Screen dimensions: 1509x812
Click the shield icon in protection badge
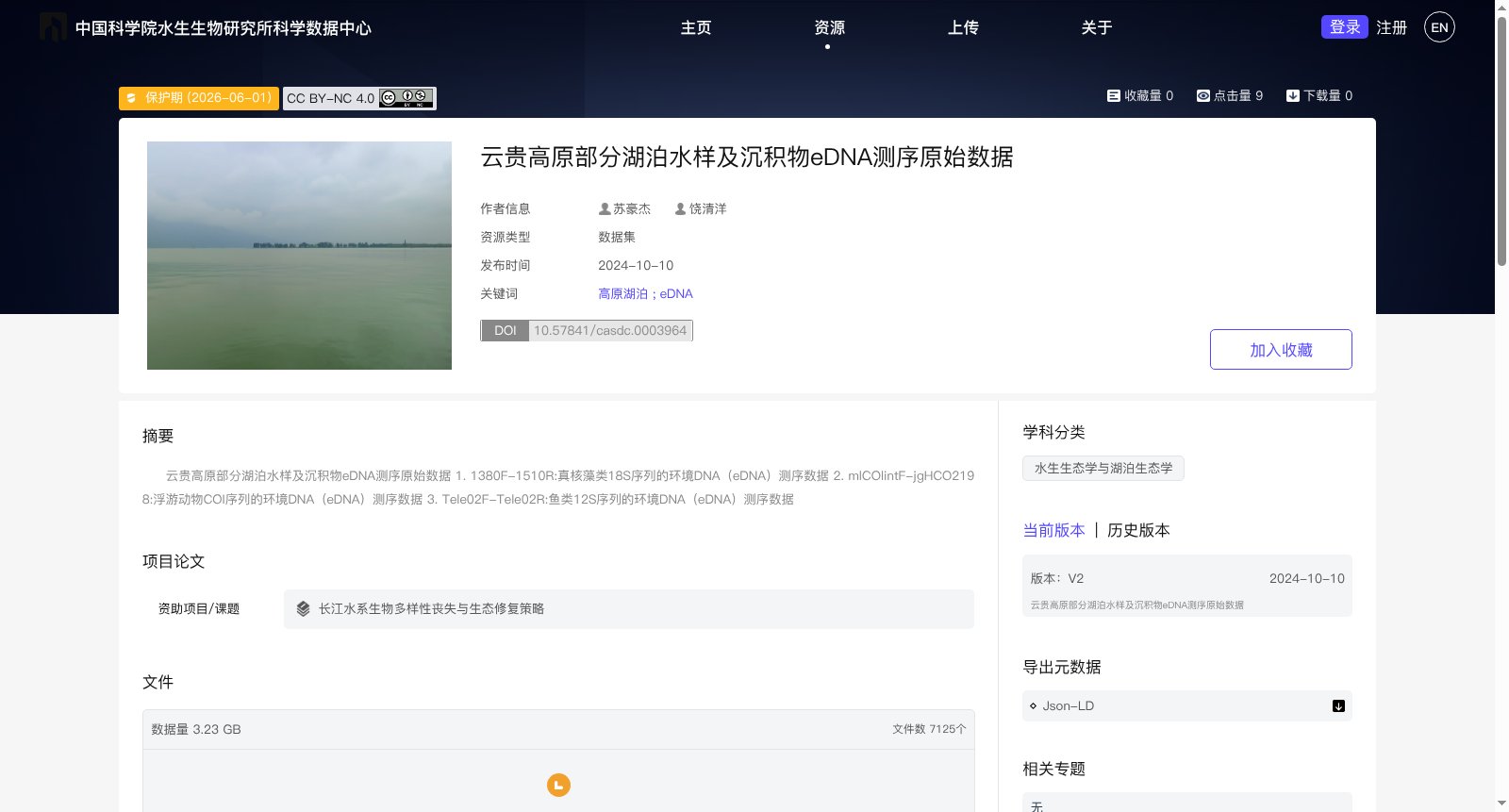pyautogui.click(x=132, y=98)
